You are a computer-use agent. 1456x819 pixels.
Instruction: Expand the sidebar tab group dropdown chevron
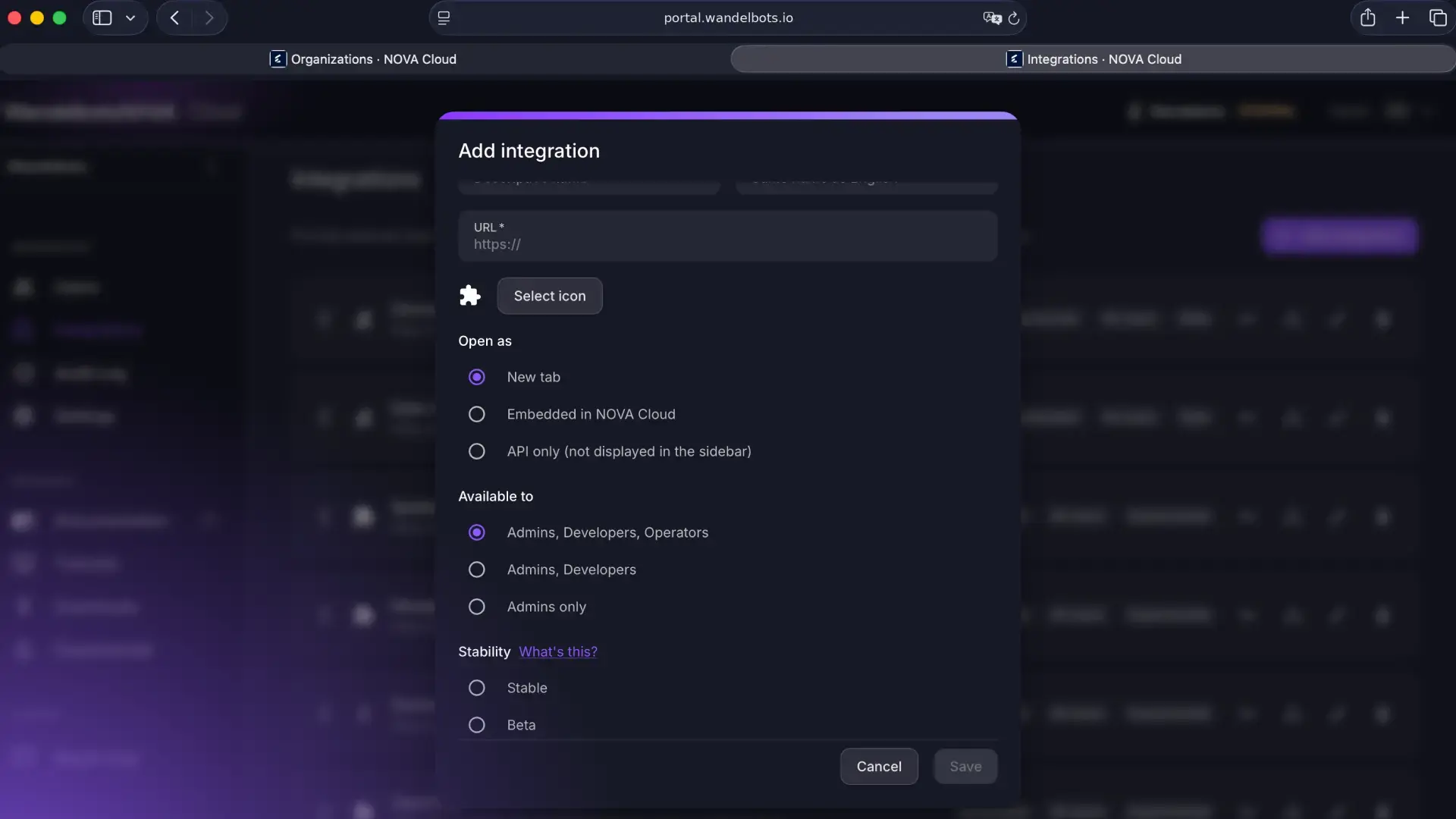pyautogui.click(x=130, y=17)
